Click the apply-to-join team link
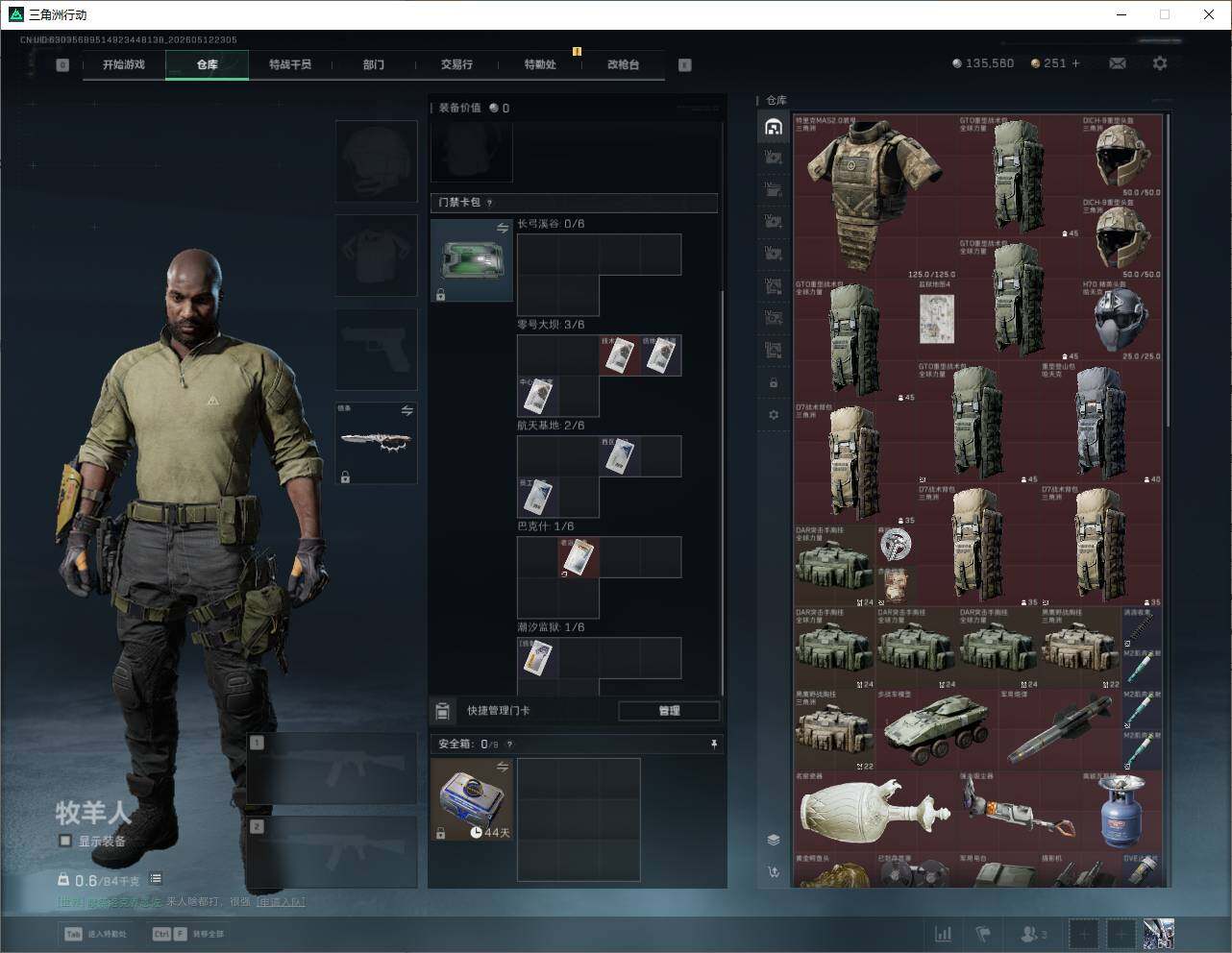The width and height of the screenshot is (1232, 953). click(x=281, y=902)
